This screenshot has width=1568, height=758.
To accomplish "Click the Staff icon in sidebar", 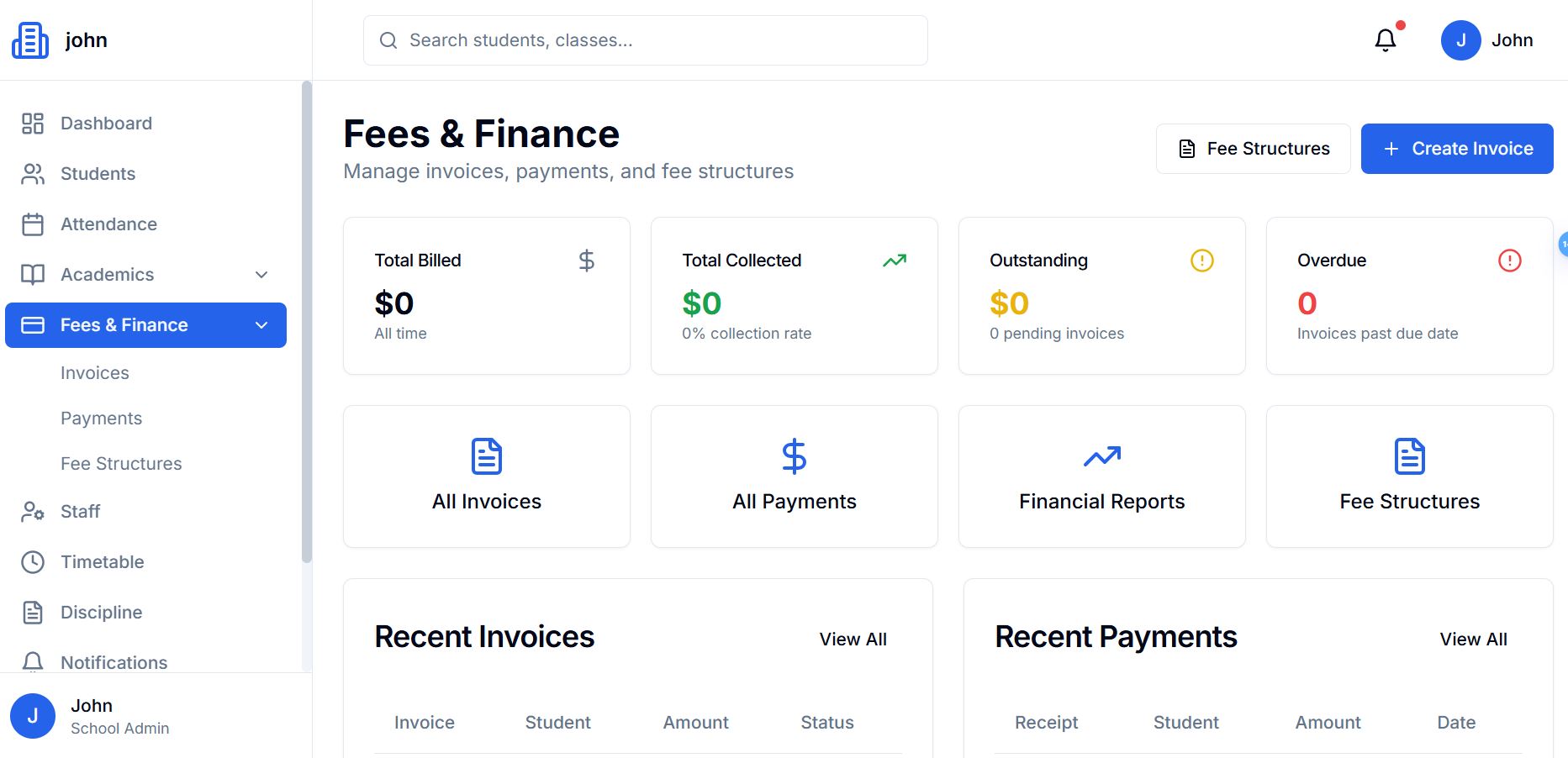I will pos(33,512).
